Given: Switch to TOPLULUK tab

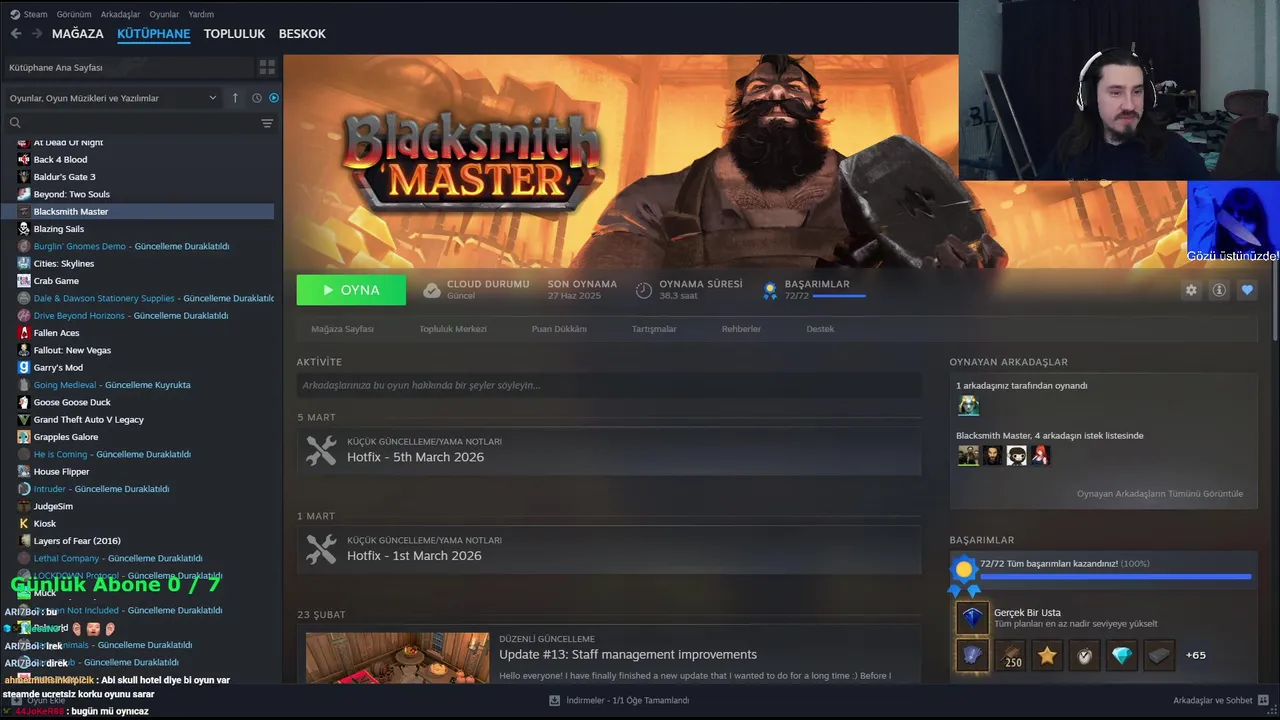Looking at the screenshot, I should click(234, 33).
